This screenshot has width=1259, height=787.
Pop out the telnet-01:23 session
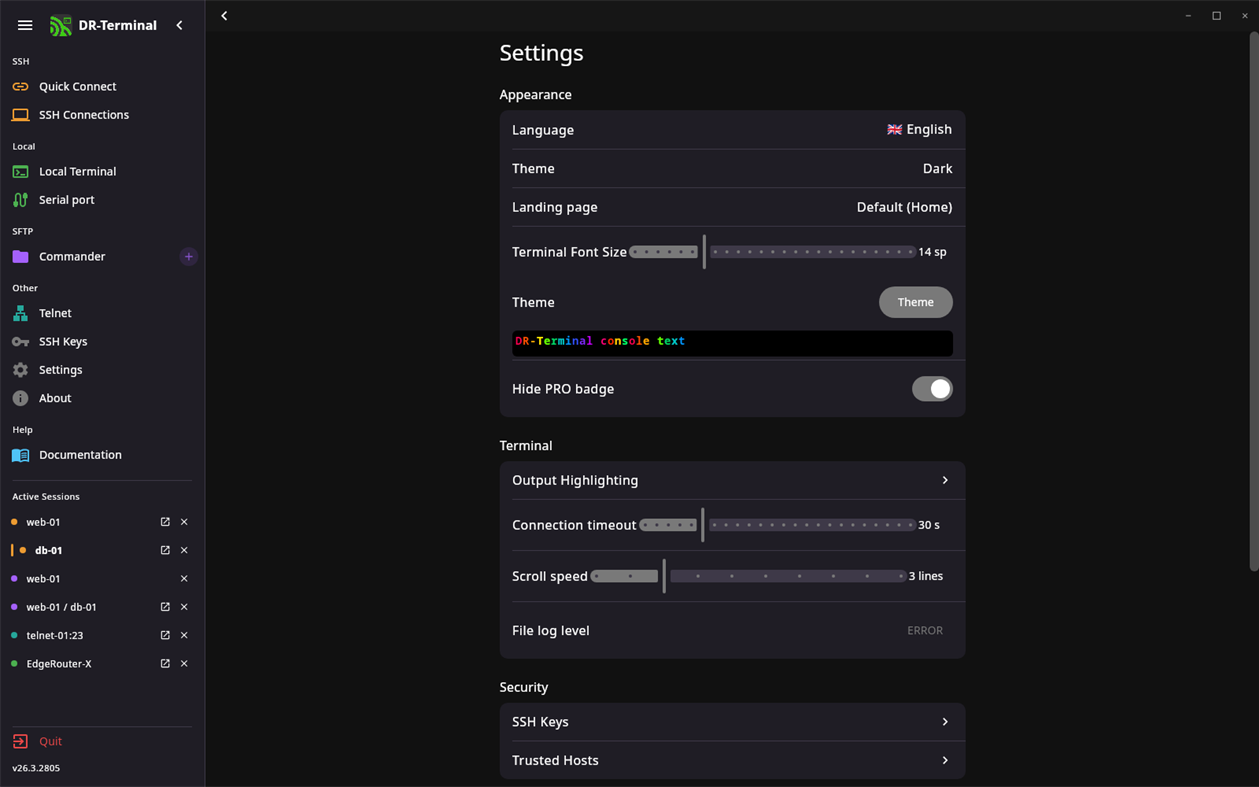(x=165, y=635)
